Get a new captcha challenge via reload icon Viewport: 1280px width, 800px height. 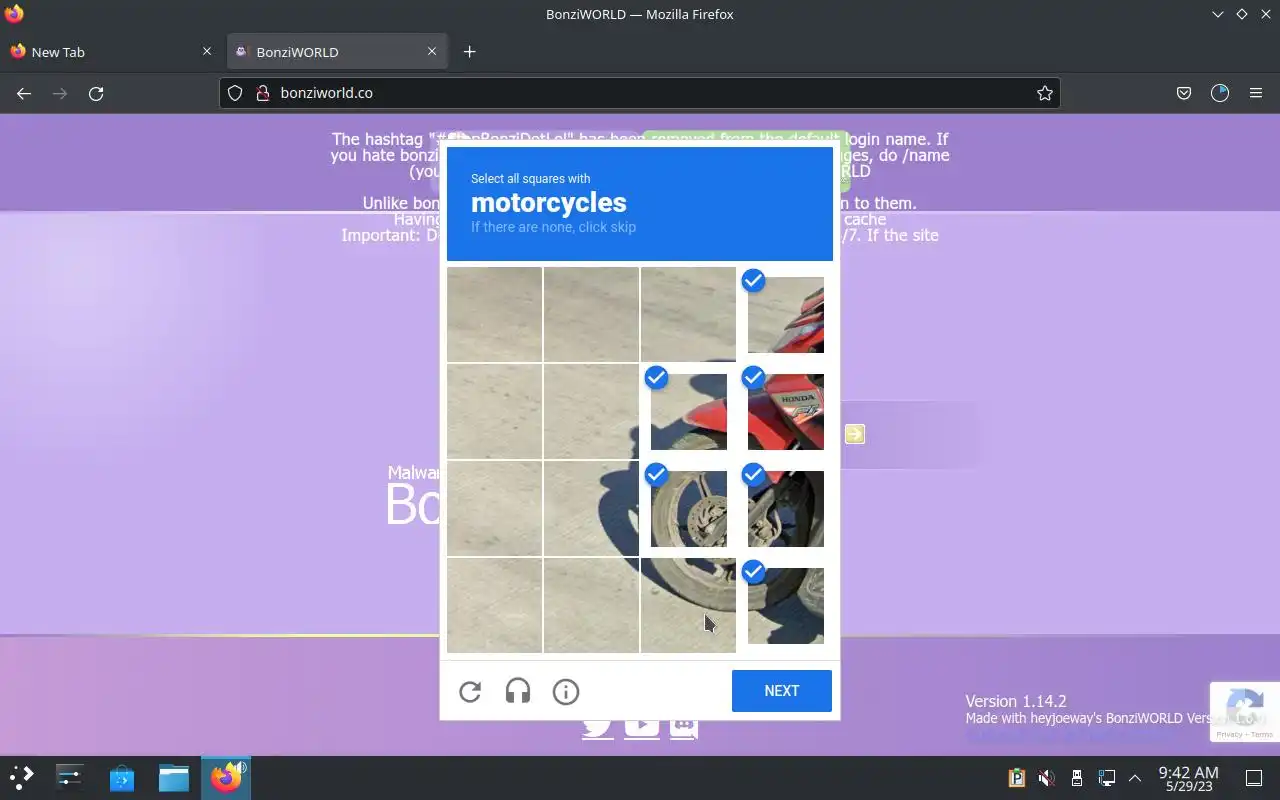tap(470, 691)
